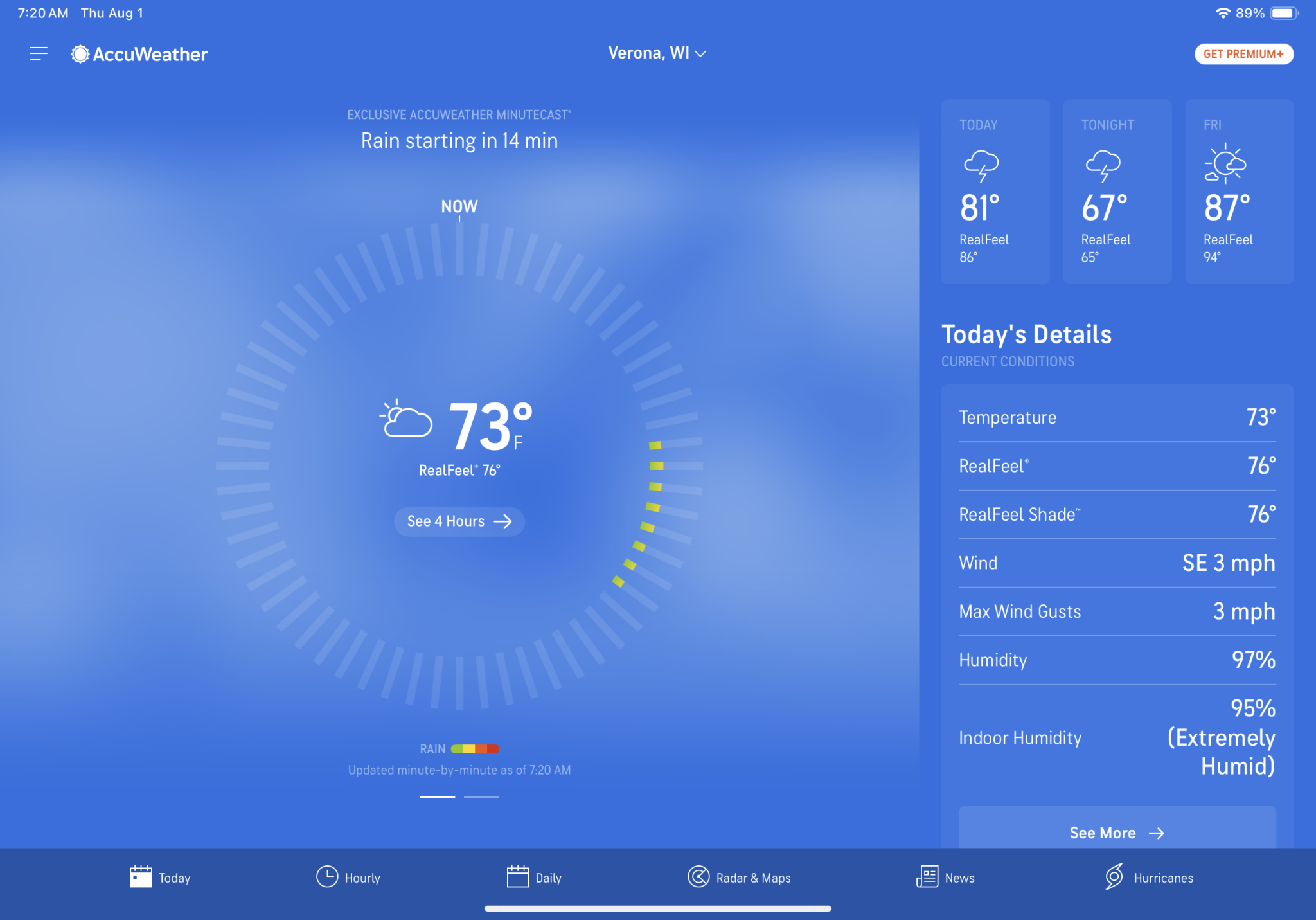Click the 'Updated minute-by-minute' text
This screenshot has height=920, width=1316.
click(x=459, y=770)
